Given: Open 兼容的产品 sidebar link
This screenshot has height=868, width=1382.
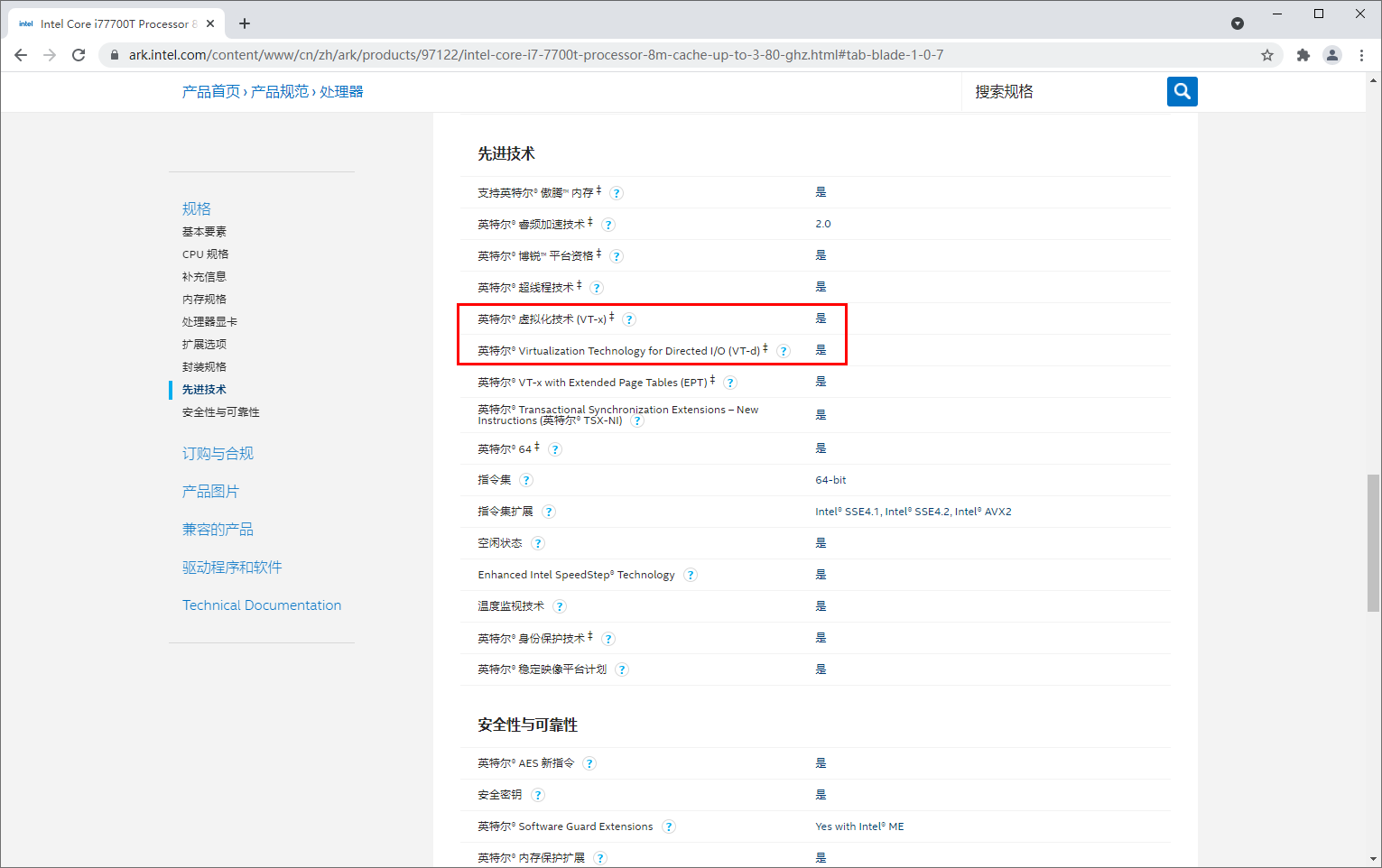Looking at the screenshot, I should (x=218, y=530).
